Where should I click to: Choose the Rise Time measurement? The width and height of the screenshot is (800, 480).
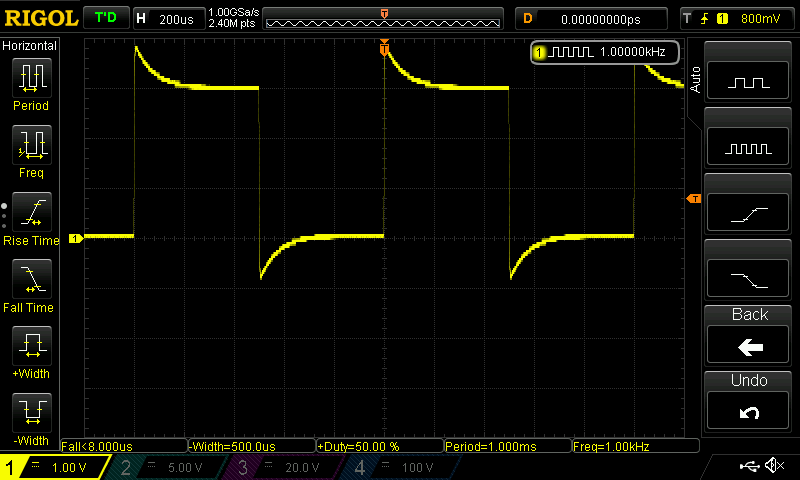(31, 218)
